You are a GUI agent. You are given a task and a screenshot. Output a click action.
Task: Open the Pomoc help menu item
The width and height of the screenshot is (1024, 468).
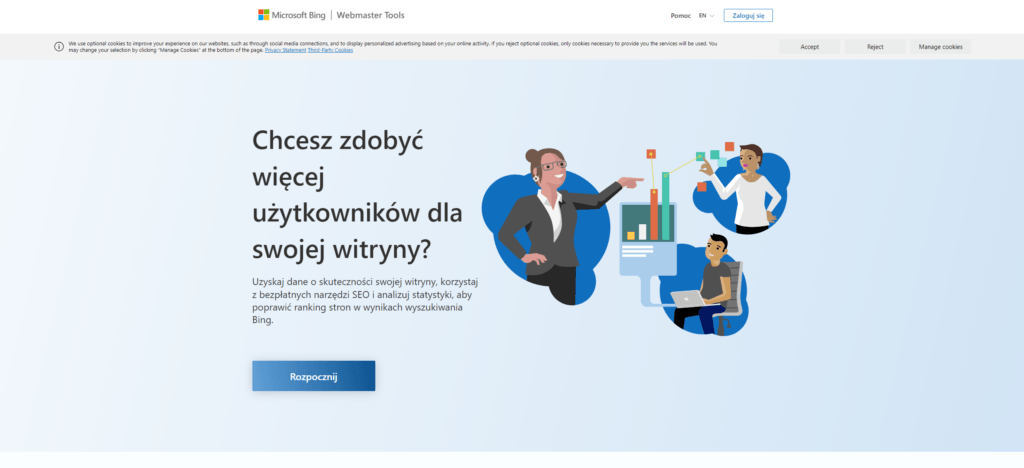pyautogui.click(x=680, y=16)
